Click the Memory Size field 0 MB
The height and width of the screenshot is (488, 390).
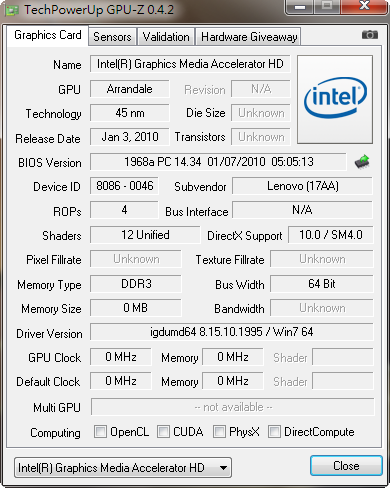coord(136,308)
